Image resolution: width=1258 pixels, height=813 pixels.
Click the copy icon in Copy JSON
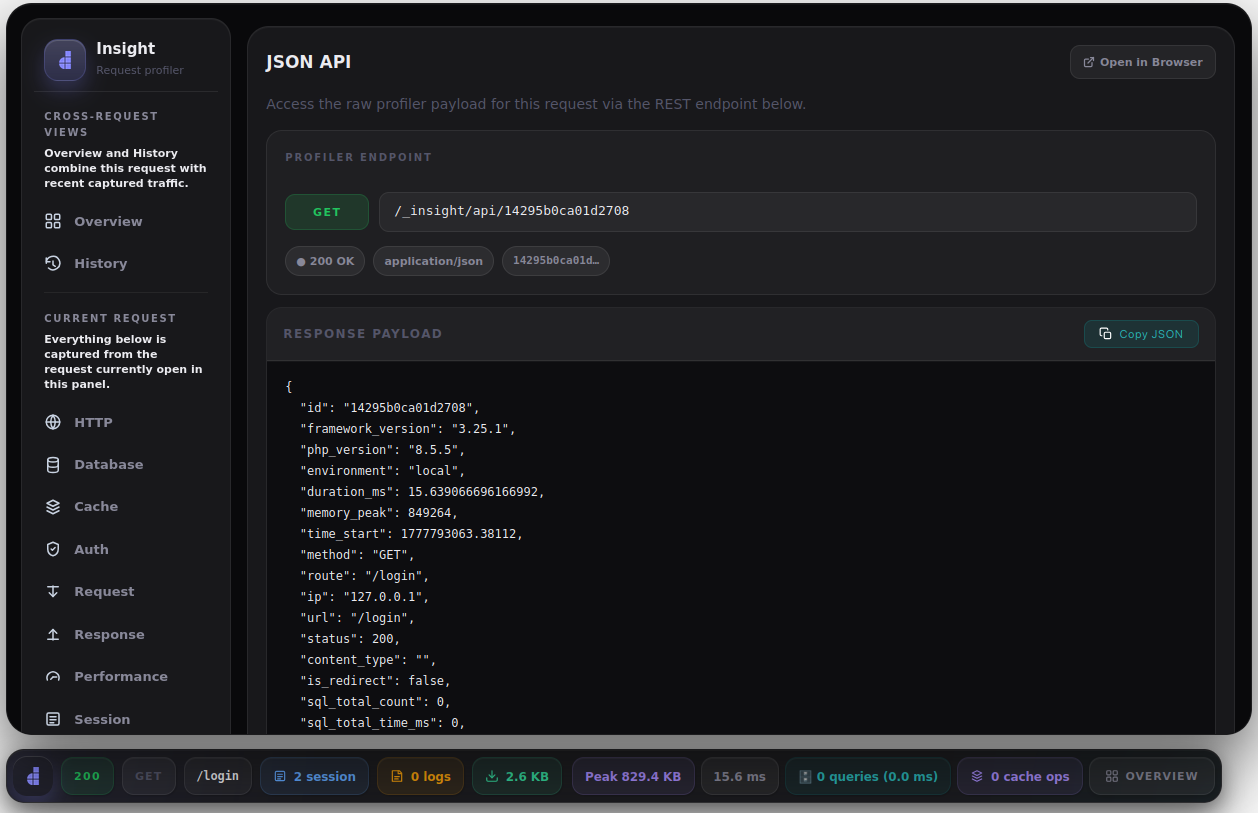pos(1105,334)
